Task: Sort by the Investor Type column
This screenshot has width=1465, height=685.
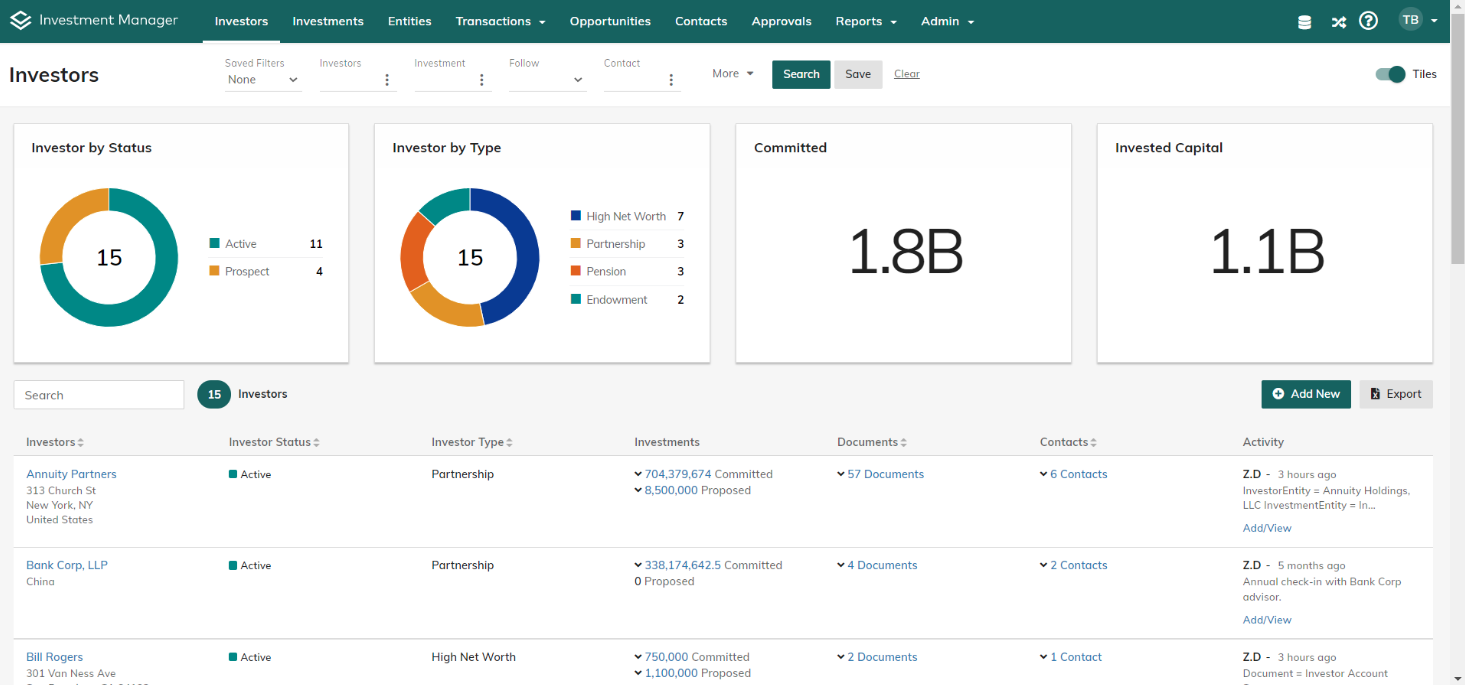Action: point(472,442)
